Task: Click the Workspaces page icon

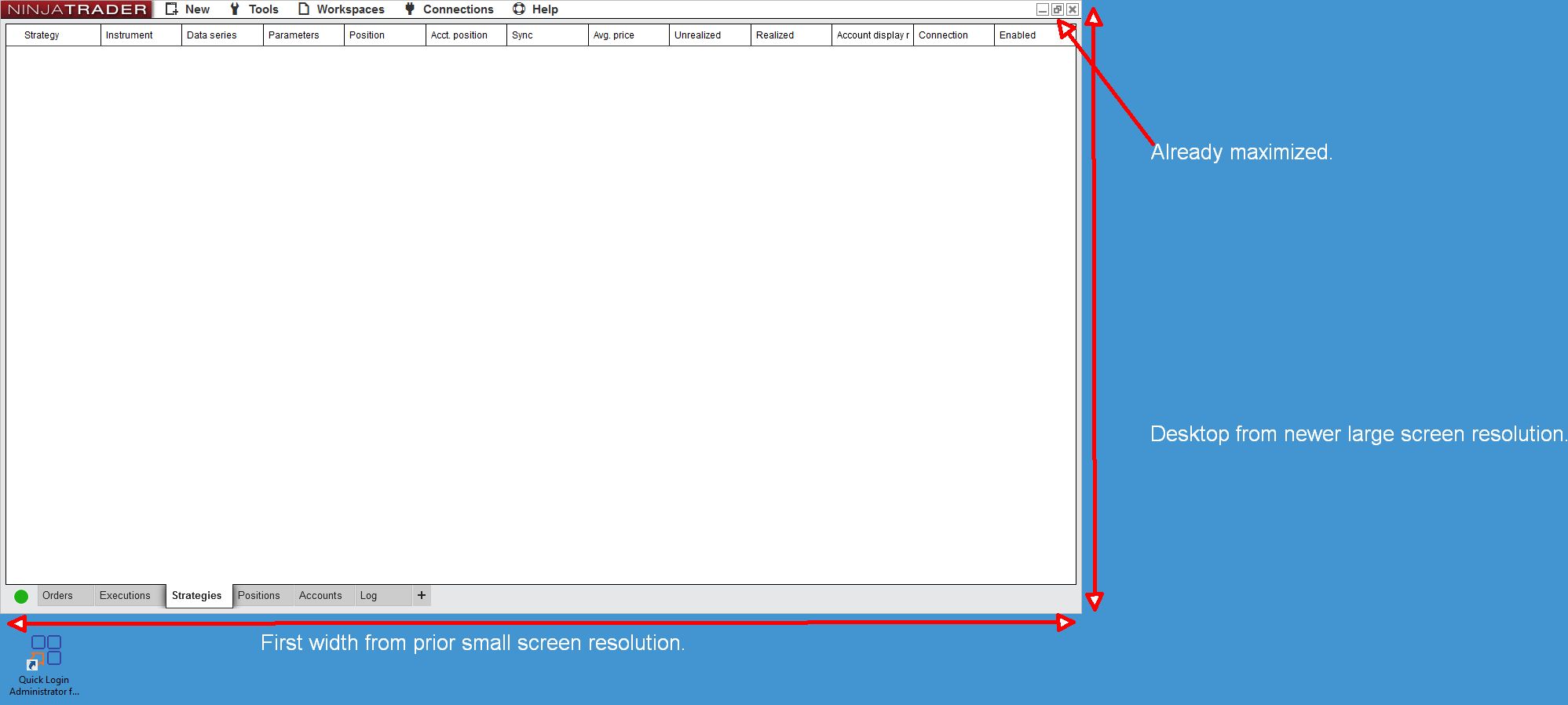Action: coord(304,9)
